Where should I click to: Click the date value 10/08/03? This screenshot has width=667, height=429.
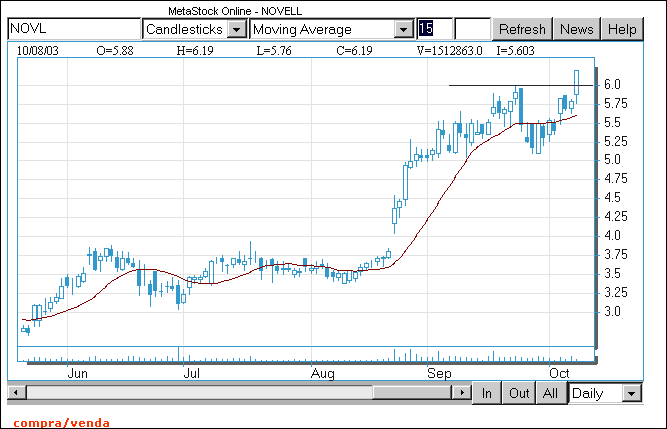coord(37,51)
